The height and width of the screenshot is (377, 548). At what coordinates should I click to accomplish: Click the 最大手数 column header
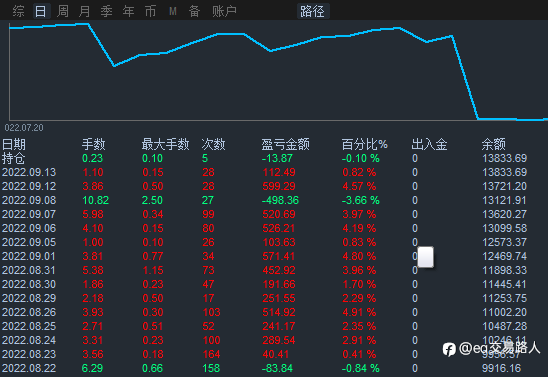pos(166,144)
